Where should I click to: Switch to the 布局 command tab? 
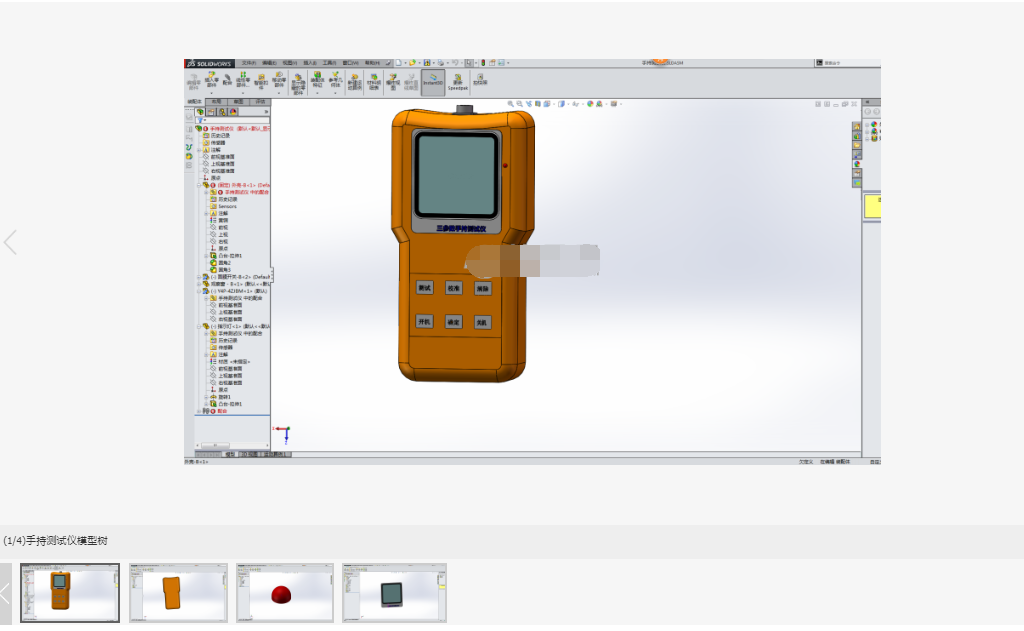pyautogui.click(x=217, y=102)
